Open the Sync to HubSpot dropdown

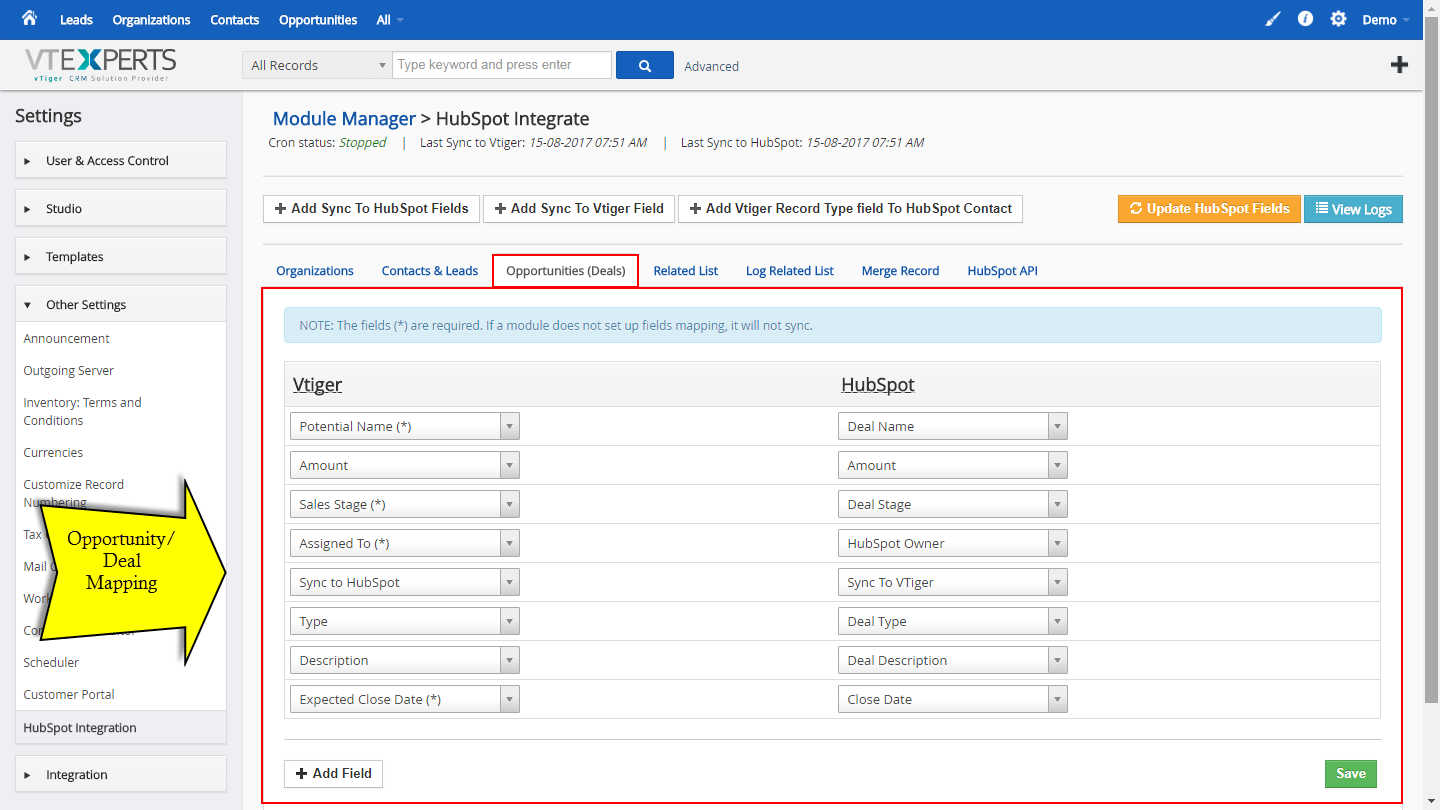pyautogui.click(x=405, y=582)
